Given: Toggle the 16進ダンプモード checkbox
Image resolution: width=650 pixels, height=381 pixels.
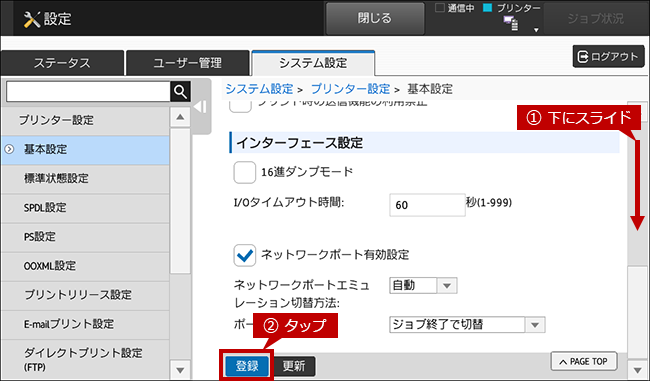Looking at the screenshot, I should (245, 172).
